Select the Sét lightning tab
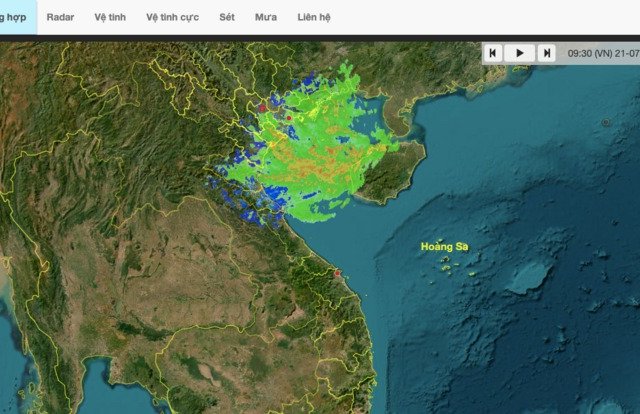Screen dimensions: 640x414 227,17
